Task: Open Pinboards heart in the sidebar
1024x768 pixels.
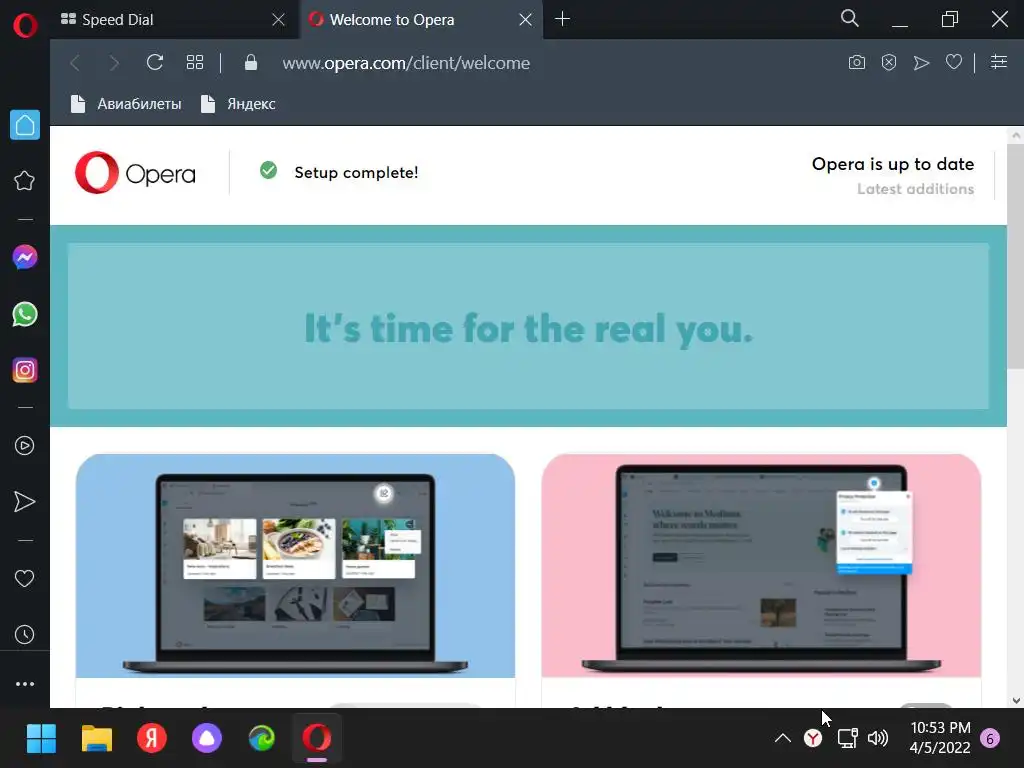Action: pyautogui.click(x=25, y=578)
